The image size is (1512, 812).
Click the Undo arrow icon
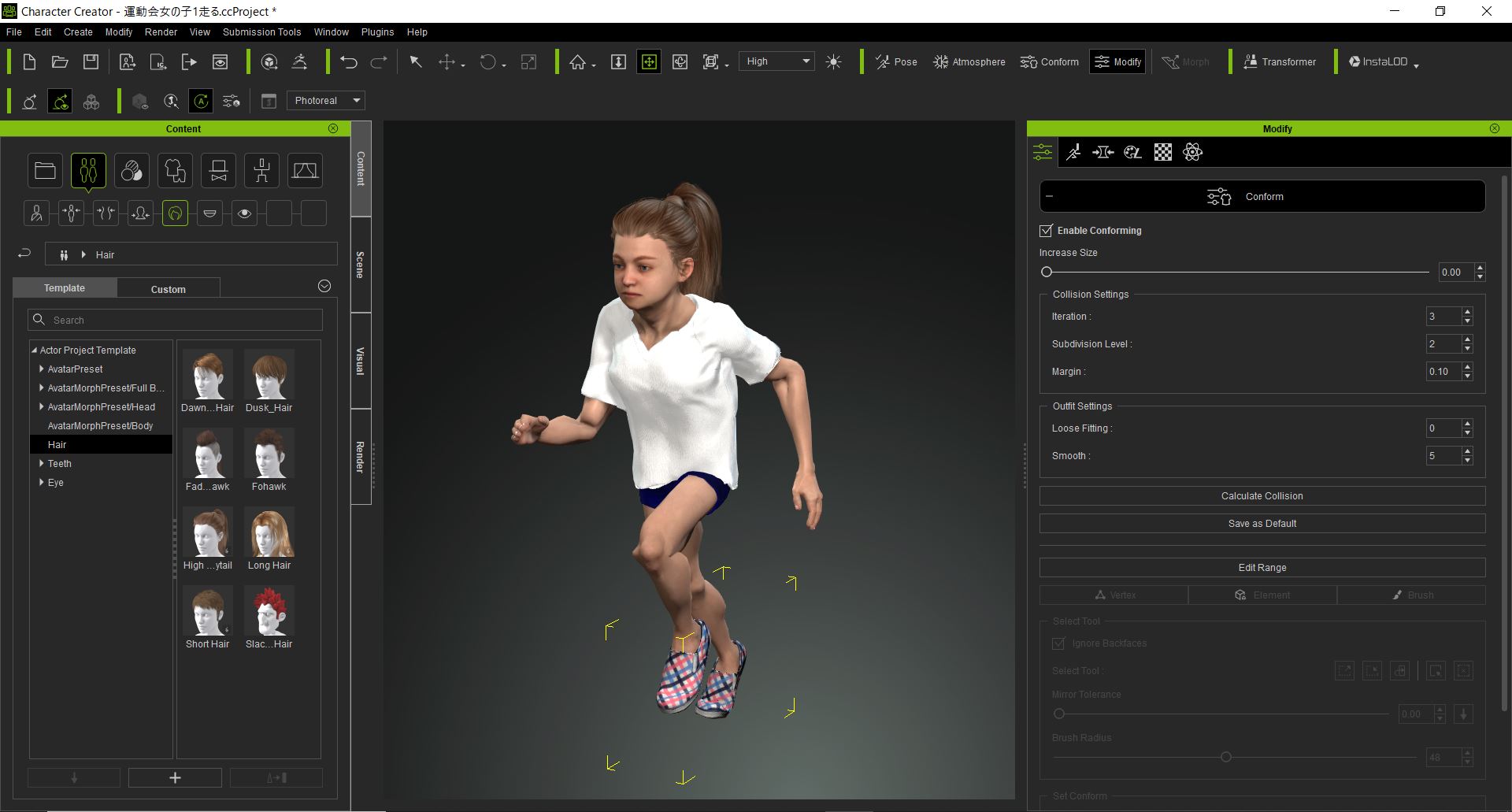pos(349,62)
